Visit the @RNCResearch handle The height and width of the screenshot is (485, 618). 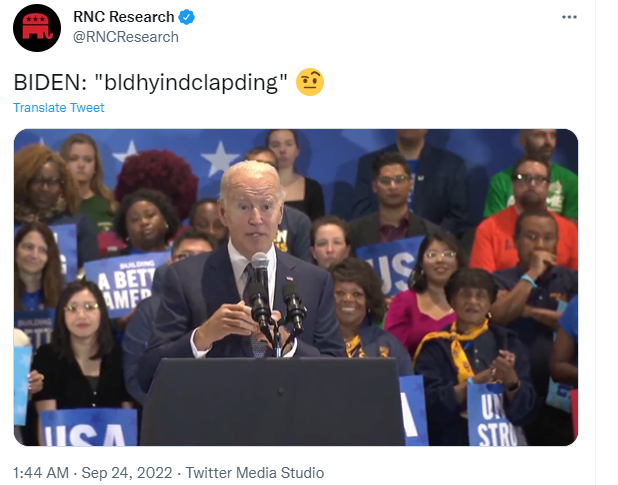(x=126, y=37)
